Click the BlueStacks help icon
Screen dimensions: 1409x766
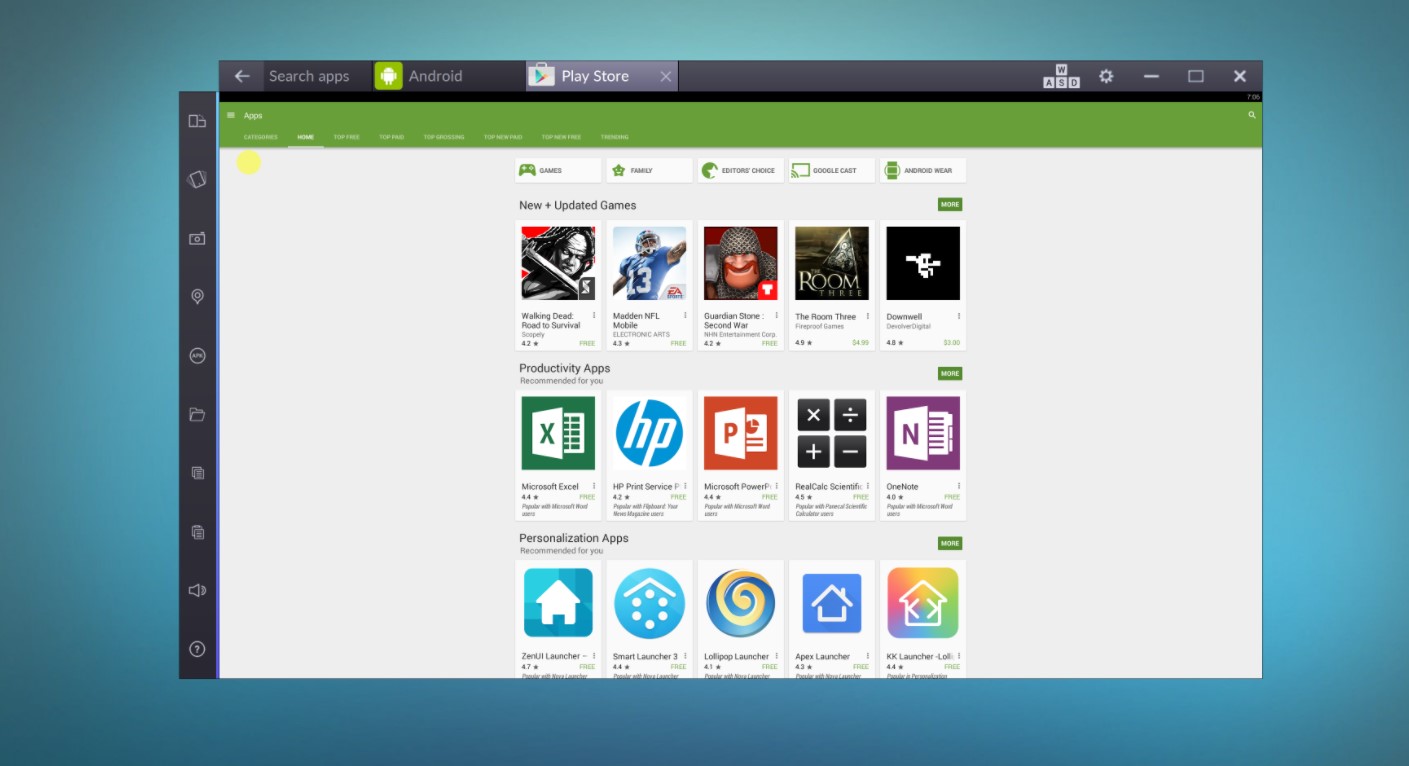(x=197, y=648)
